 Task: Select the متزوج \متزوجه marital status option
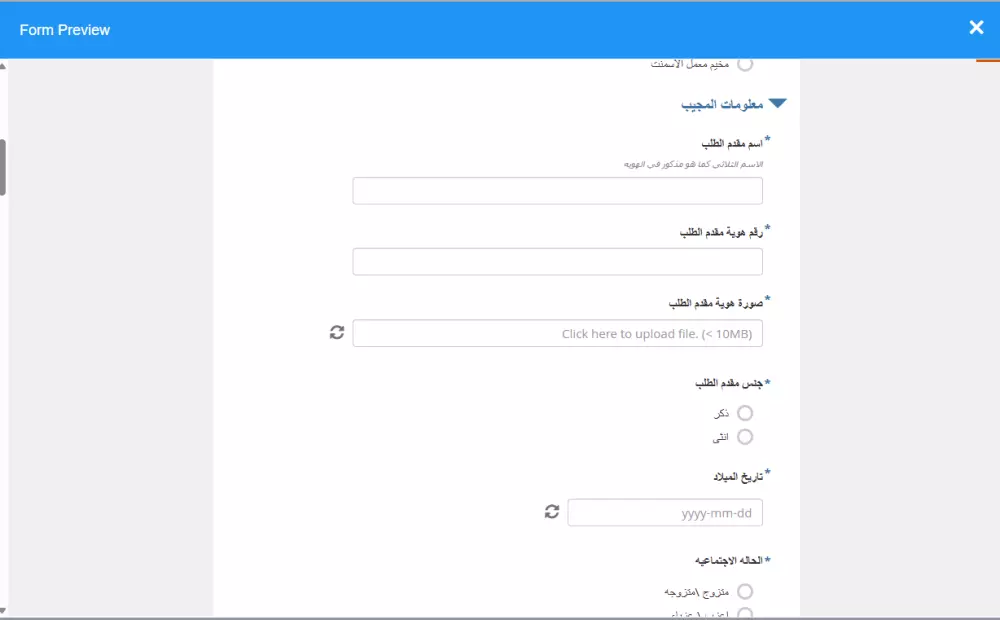point(744,591)
